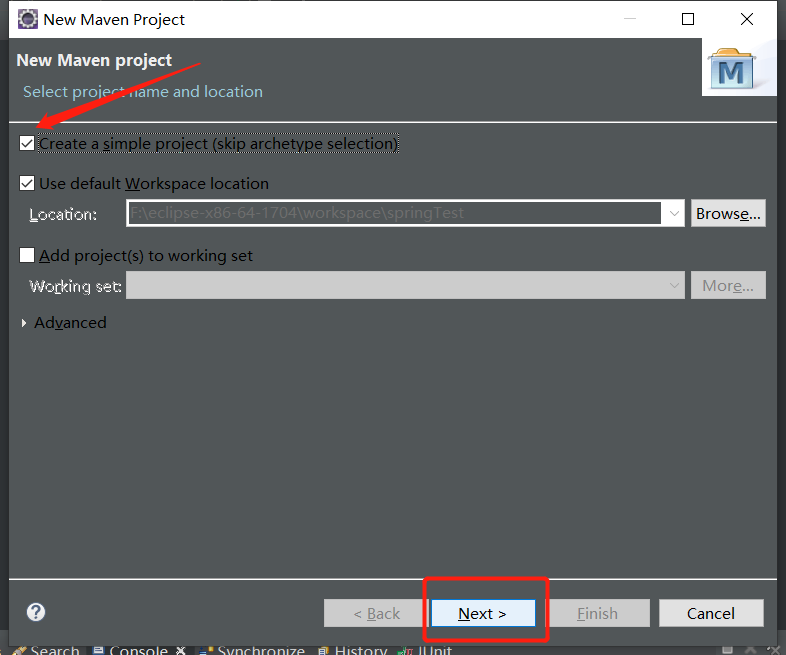Open the History tab in Eclipse
The image size is (786, 655).
click(x=352, y=650)
